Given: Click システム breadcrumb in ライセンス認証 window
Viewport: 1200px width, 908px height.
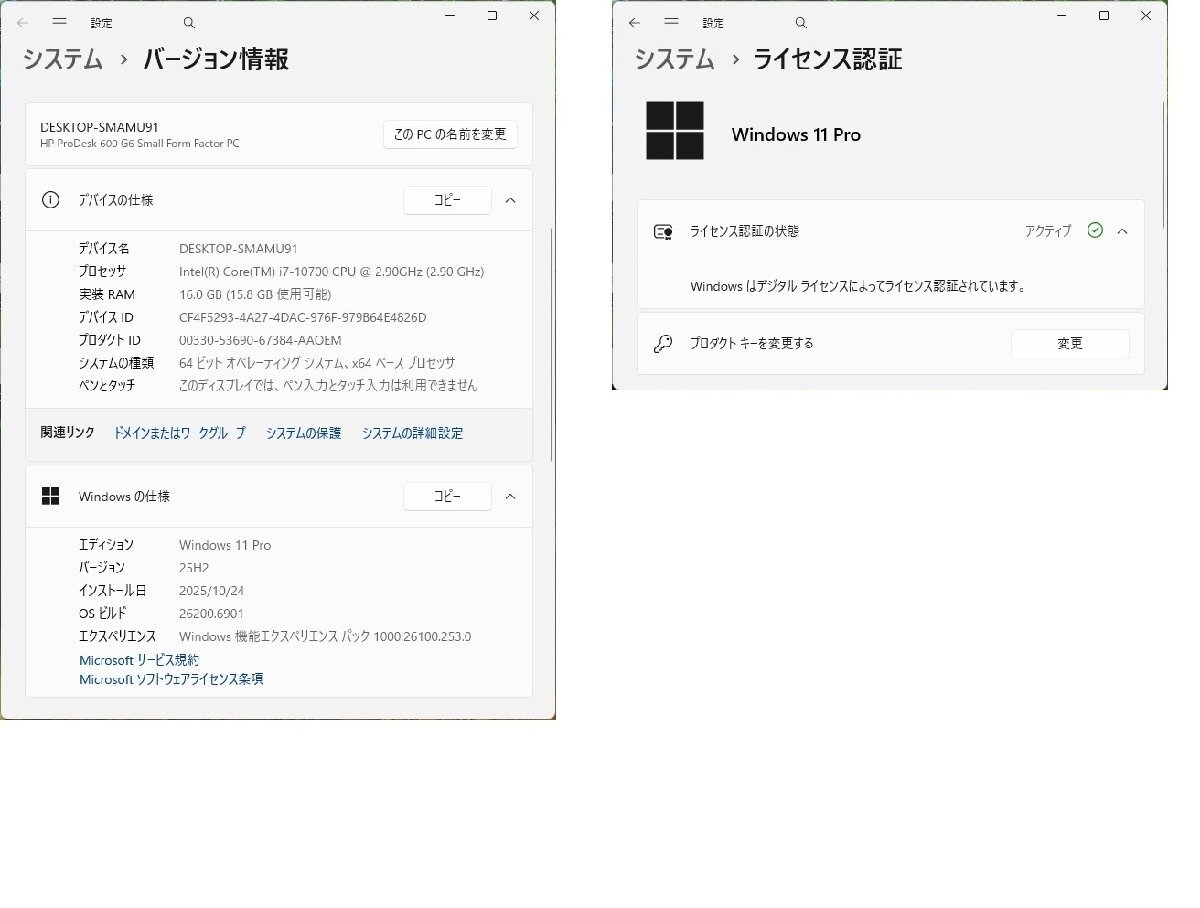Looking at the screenshot, I should click(675, 59).
